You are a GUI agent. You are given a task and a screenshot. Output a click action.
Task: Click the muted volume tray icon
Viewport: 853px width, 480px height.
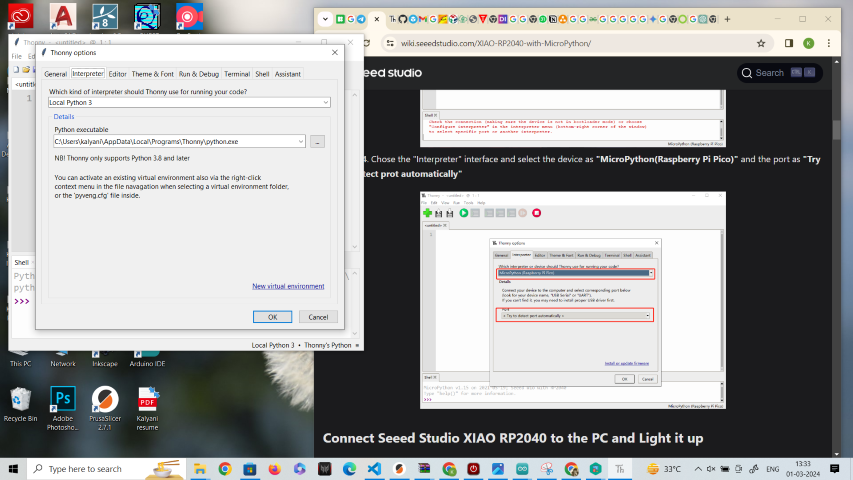[x=711, y=469]
